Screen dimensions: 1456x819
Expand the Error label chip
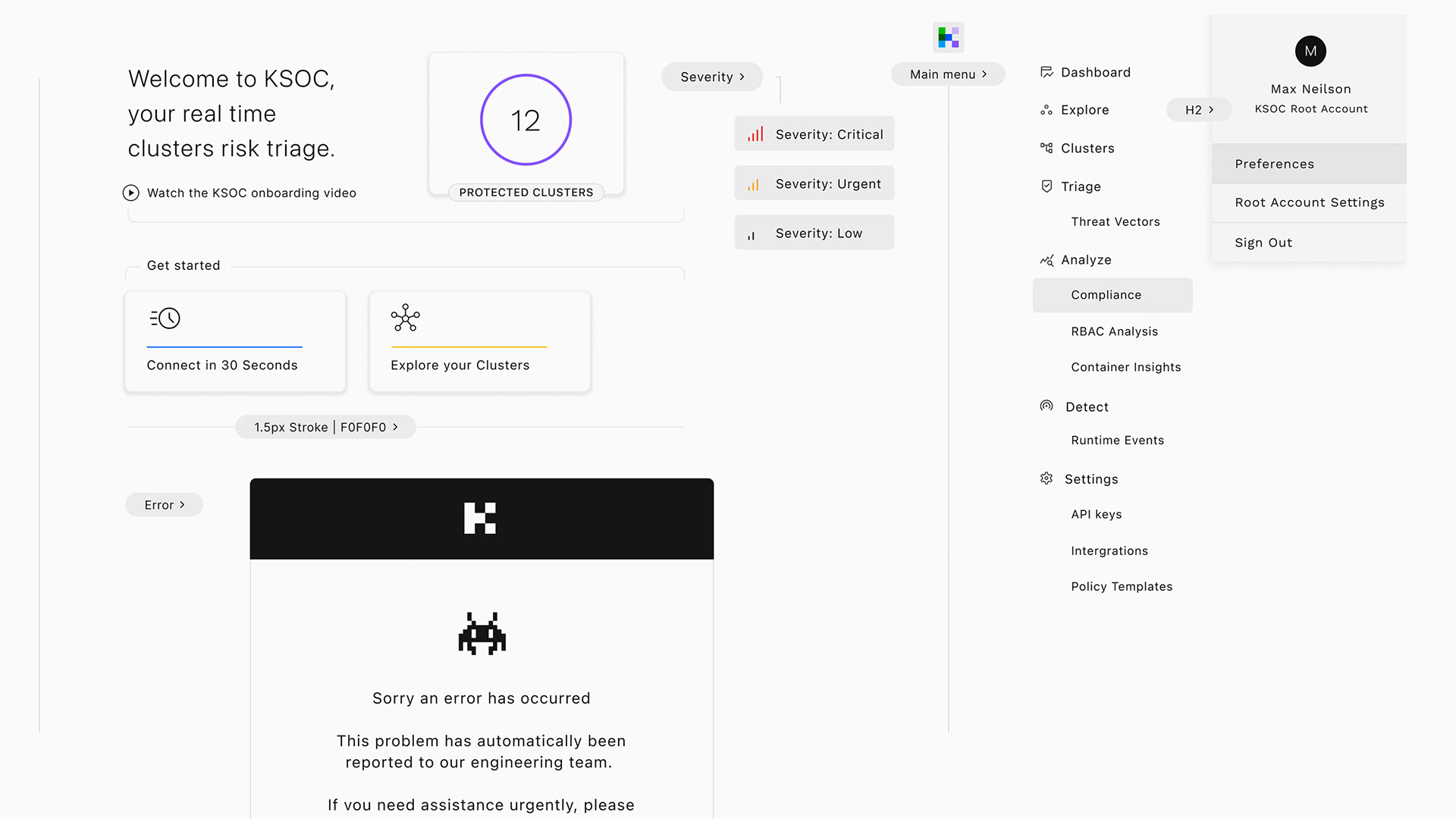point(165,505)
